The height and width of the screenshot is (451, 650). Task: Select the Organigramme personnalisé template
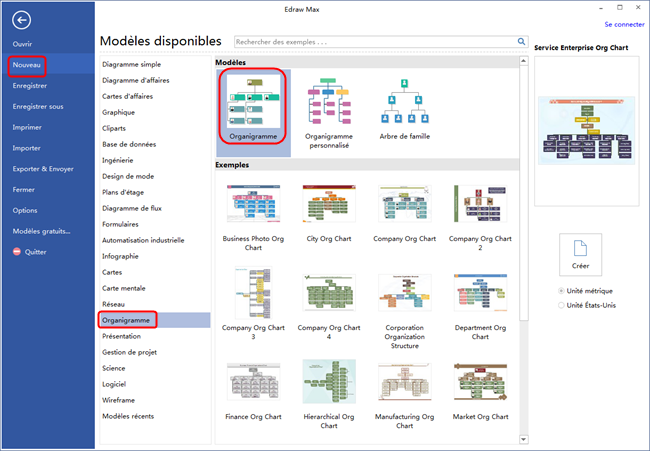[x=329, y=113]
